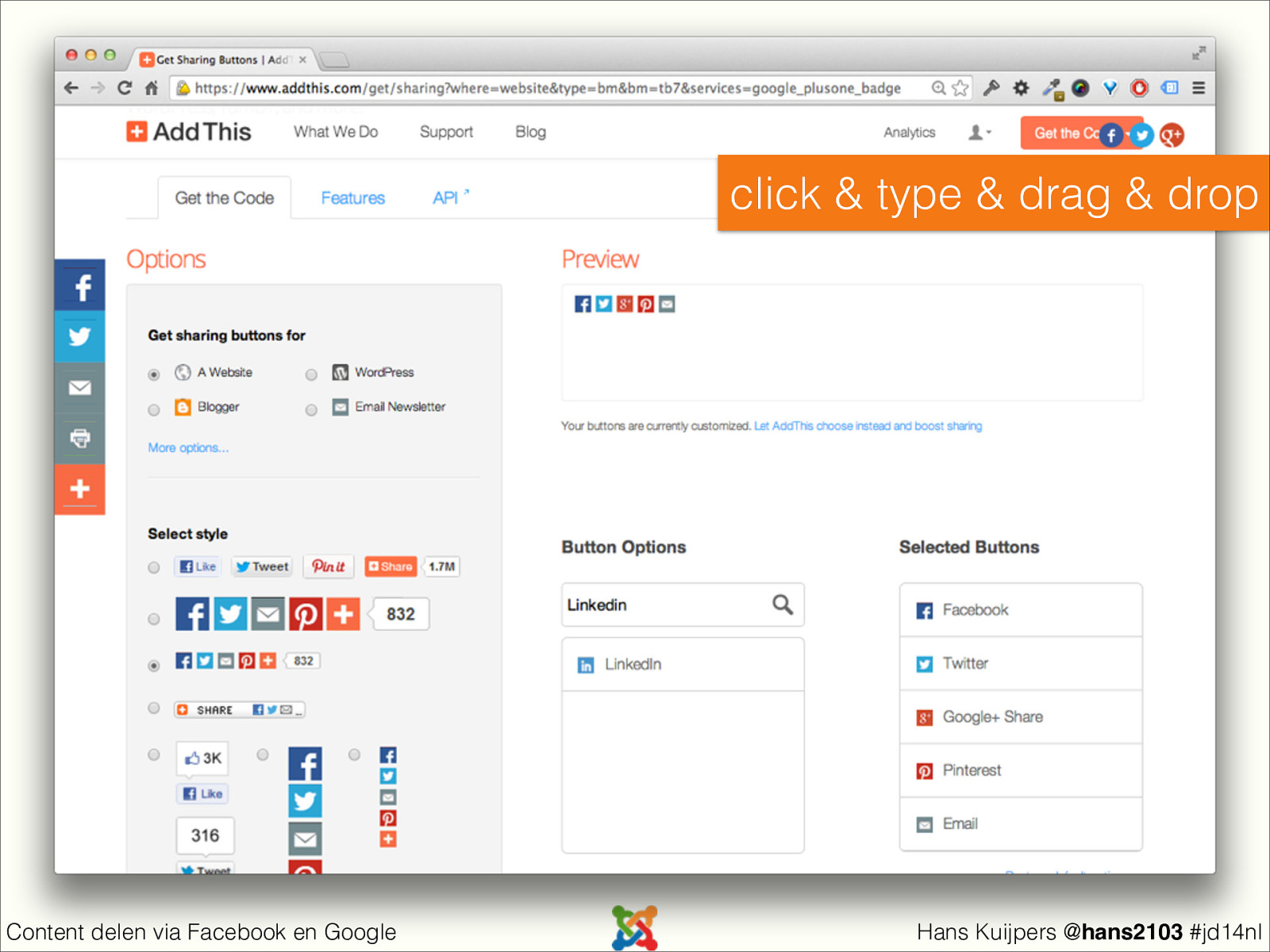Click the More options... link
This screenshot has height=952, width=1270.
(188, 447)
